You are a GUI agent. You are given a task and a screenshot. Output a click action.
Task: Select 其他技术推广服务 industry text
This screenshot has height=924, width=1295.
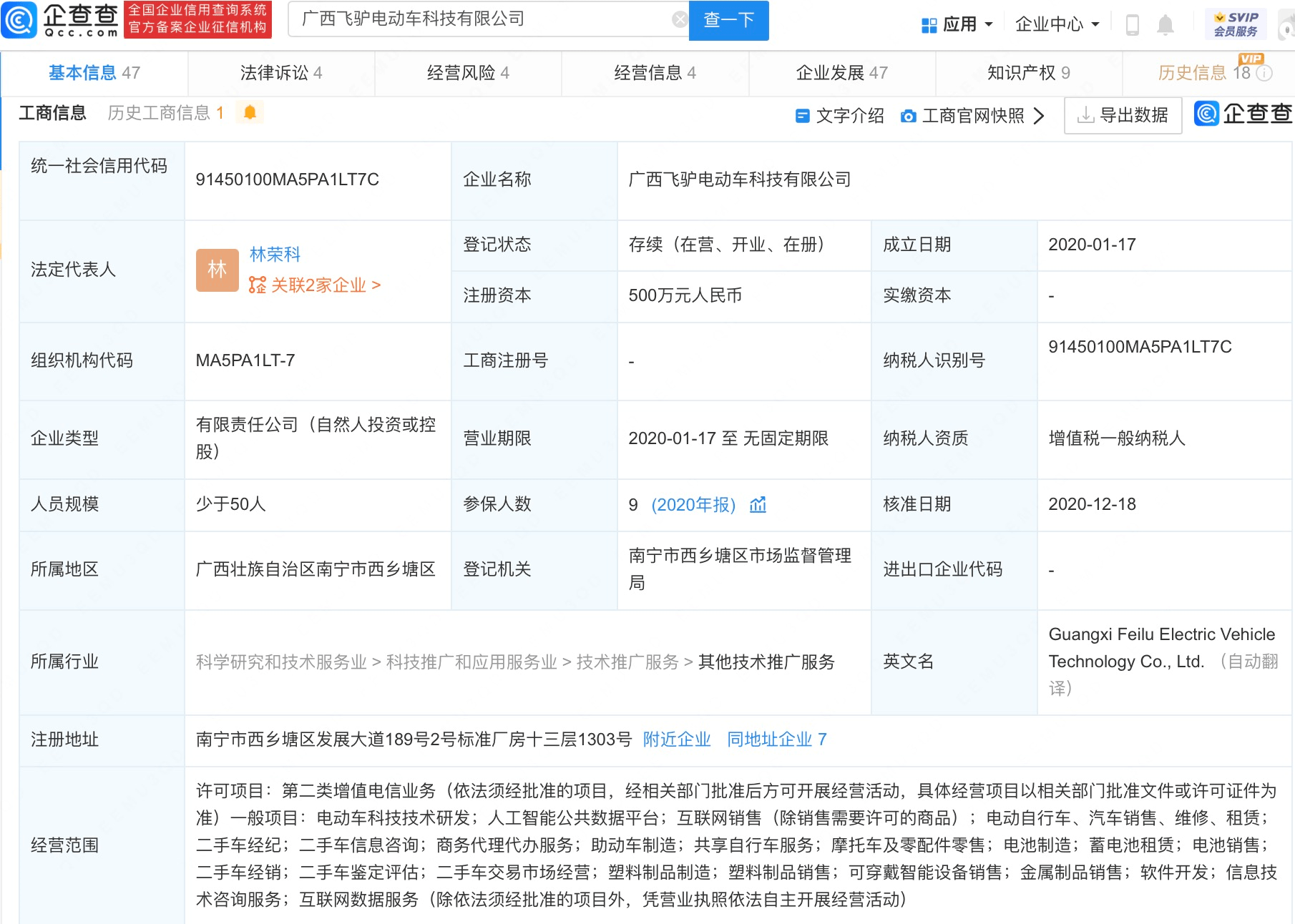pos(766,662)
